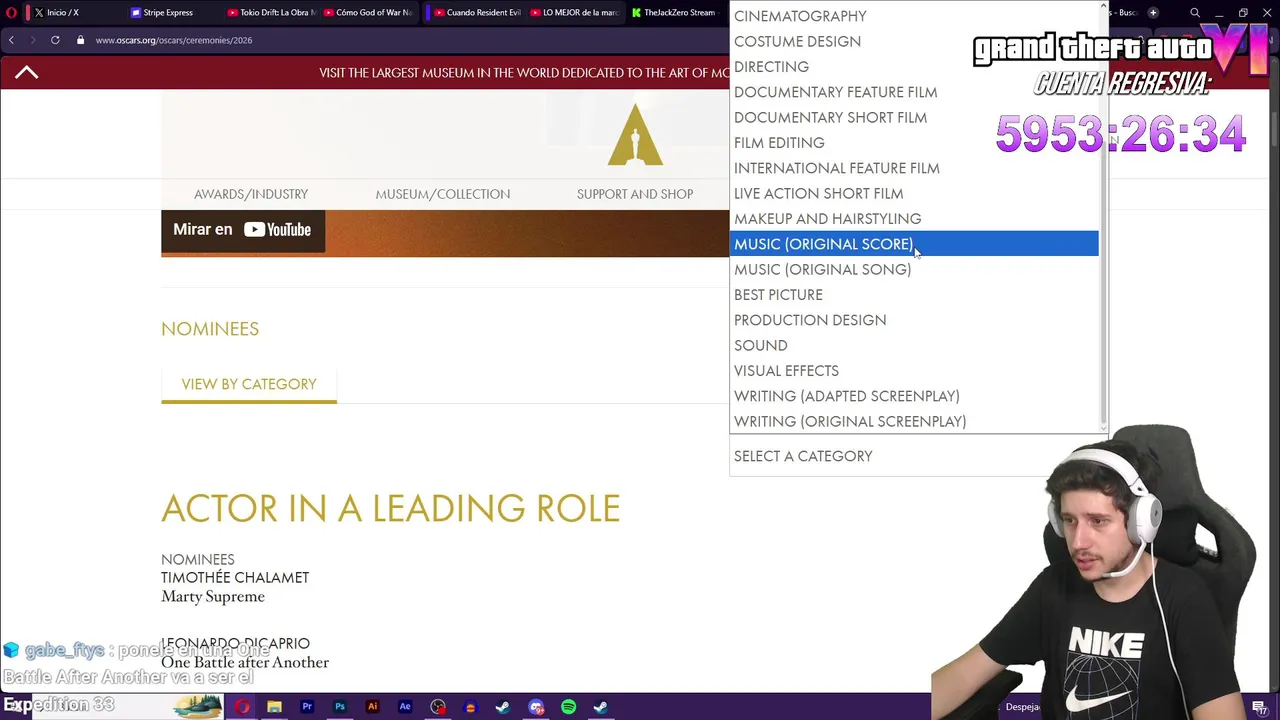Open the SUPPORT AND SHOP nav menu
Screen dimensions: 1280x720
tap(635, 194)
